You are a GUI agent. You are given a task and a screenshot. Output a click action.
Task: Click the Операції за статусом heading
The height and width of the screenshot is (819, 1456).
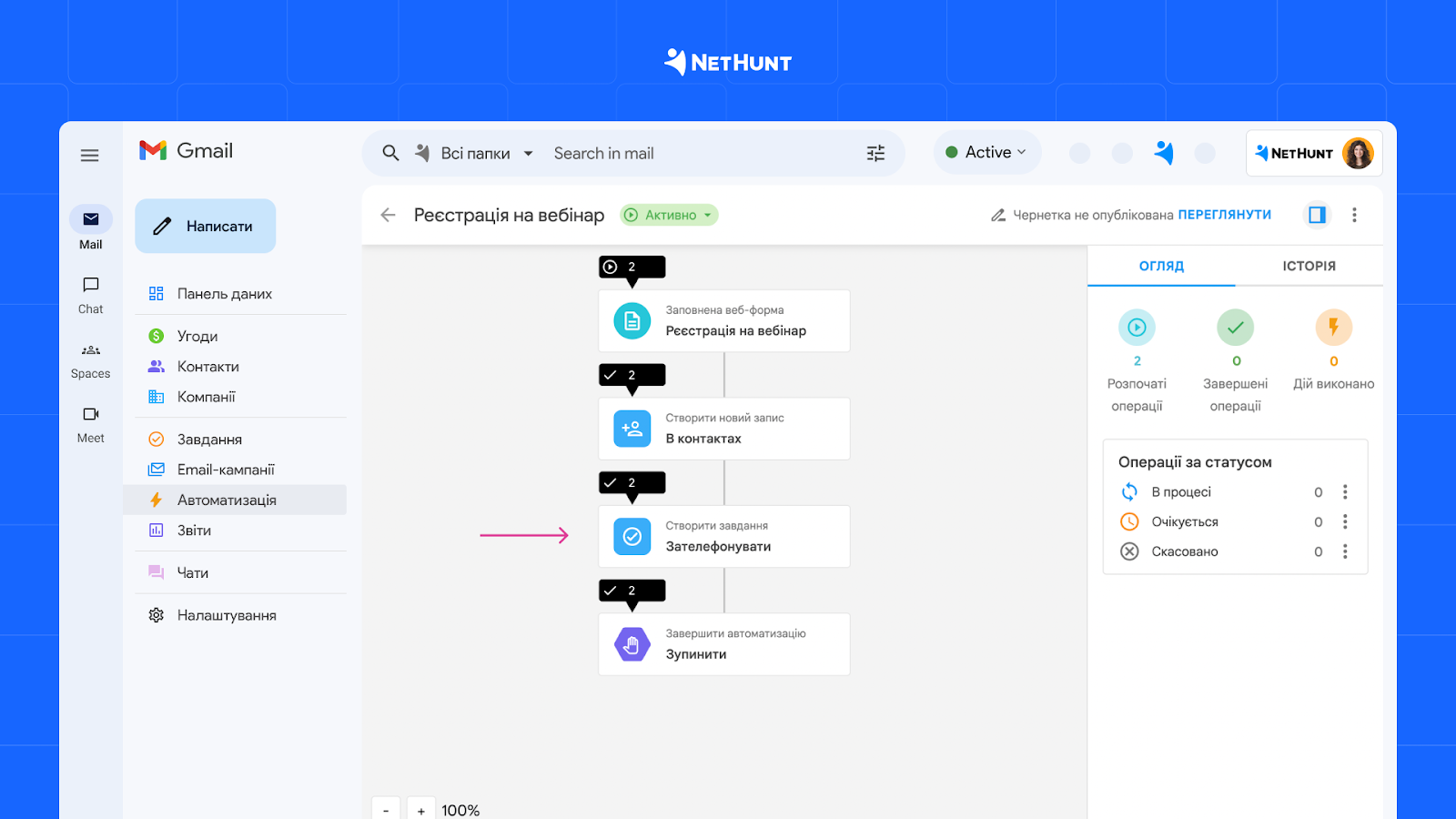1195,461
